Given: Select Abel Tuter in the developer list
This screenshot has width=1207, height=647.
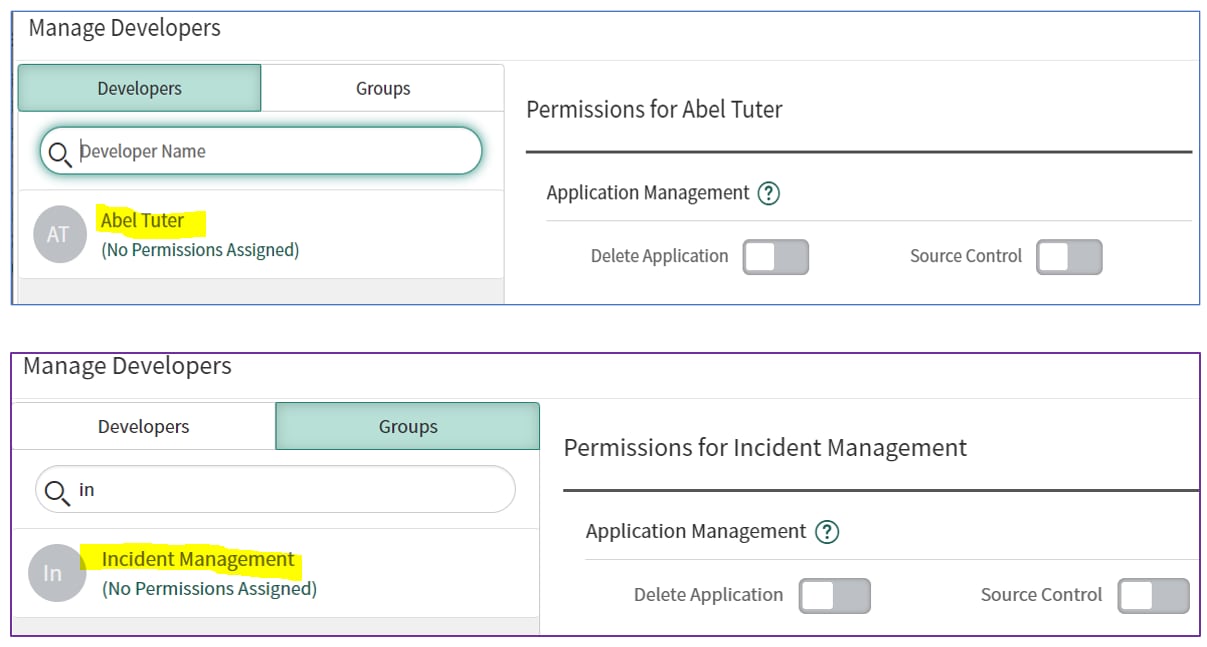Looking at the screenshot, I should 143,220.
